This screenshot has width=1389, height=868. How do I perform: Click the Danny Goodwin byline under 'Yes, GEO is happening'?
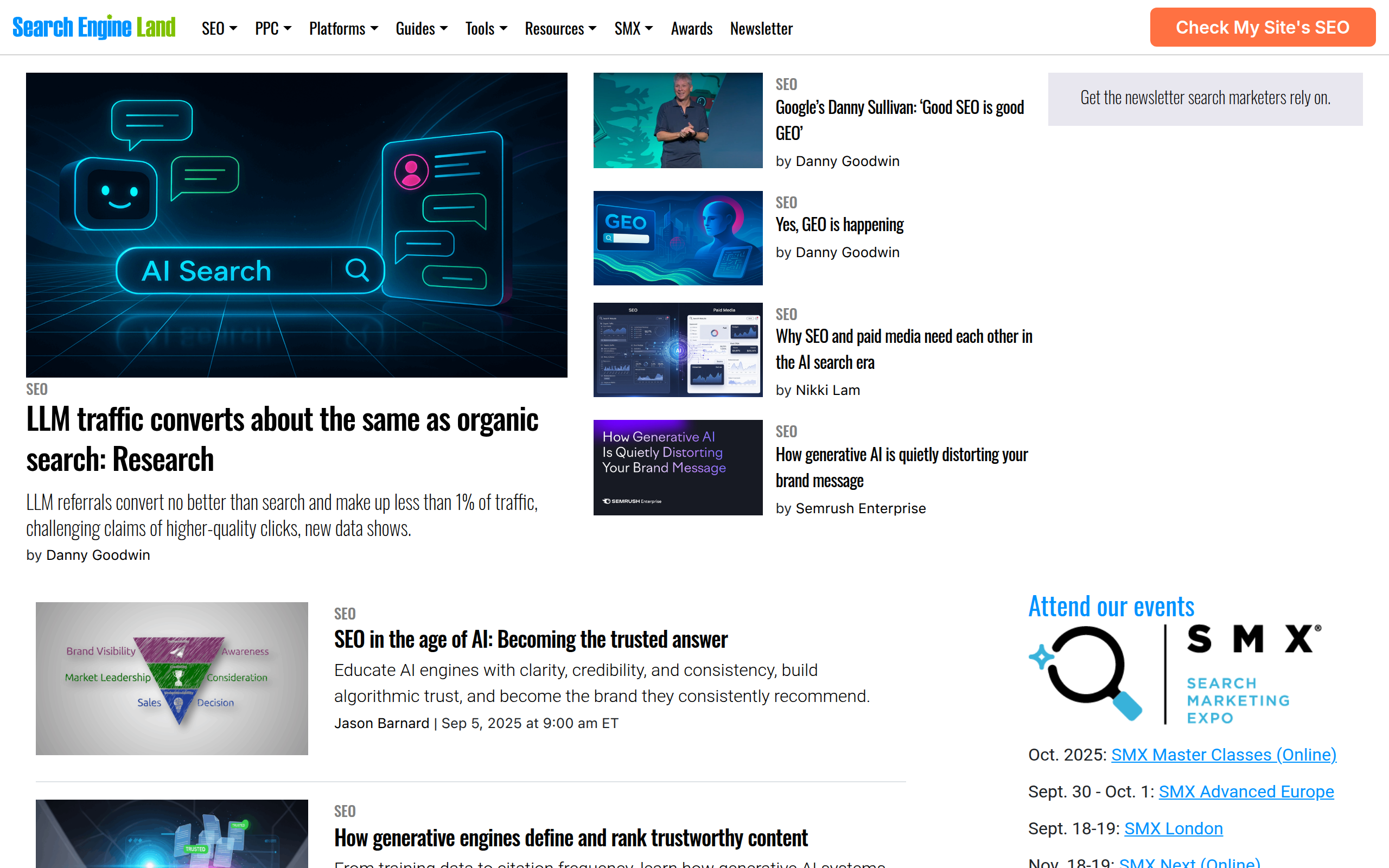click(847, 252)
